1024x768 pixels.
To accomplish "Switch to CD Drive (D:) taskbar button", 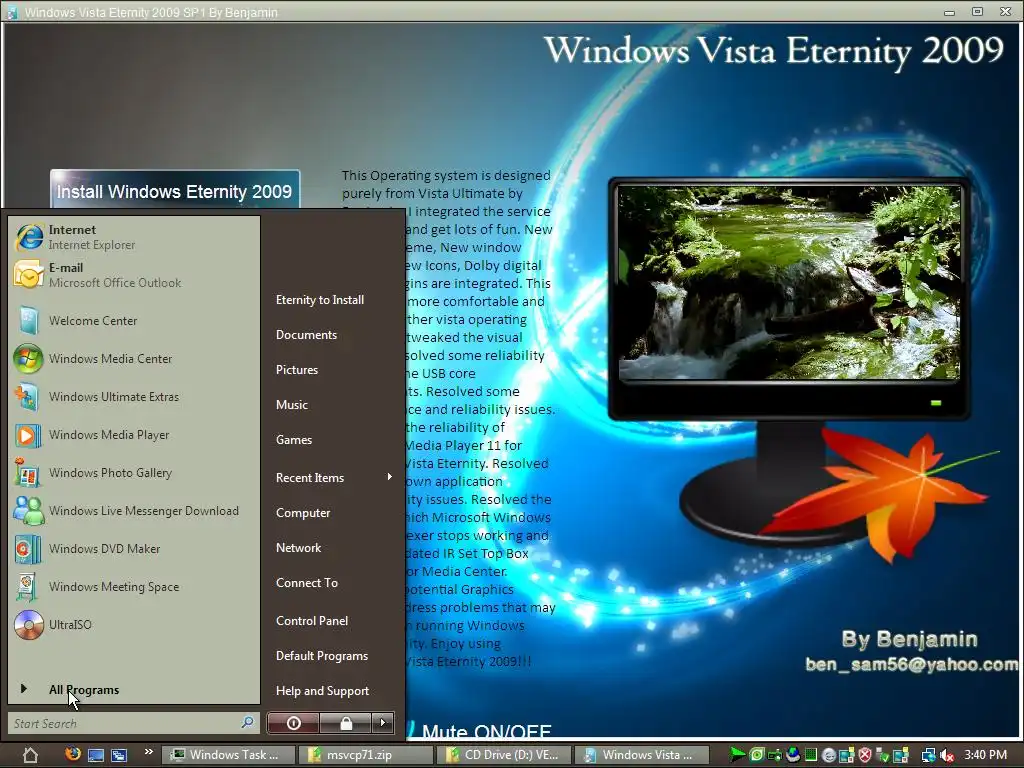I will [x=504, y=755].
